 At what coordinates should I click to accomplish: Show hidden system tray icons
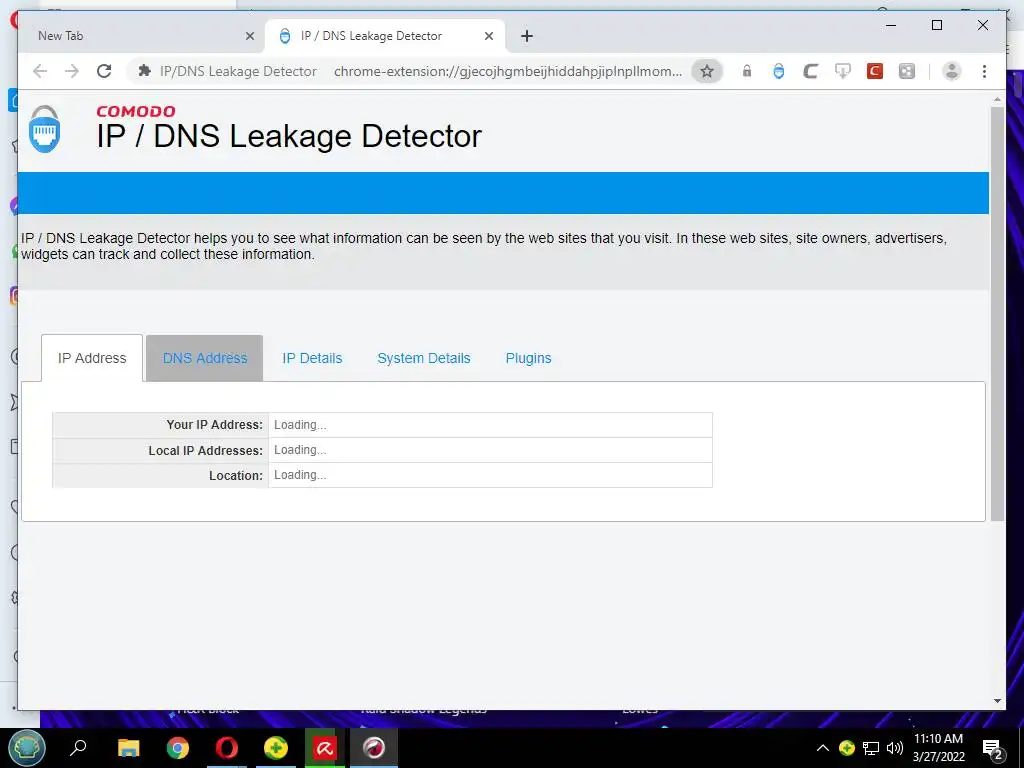[823, 748]
